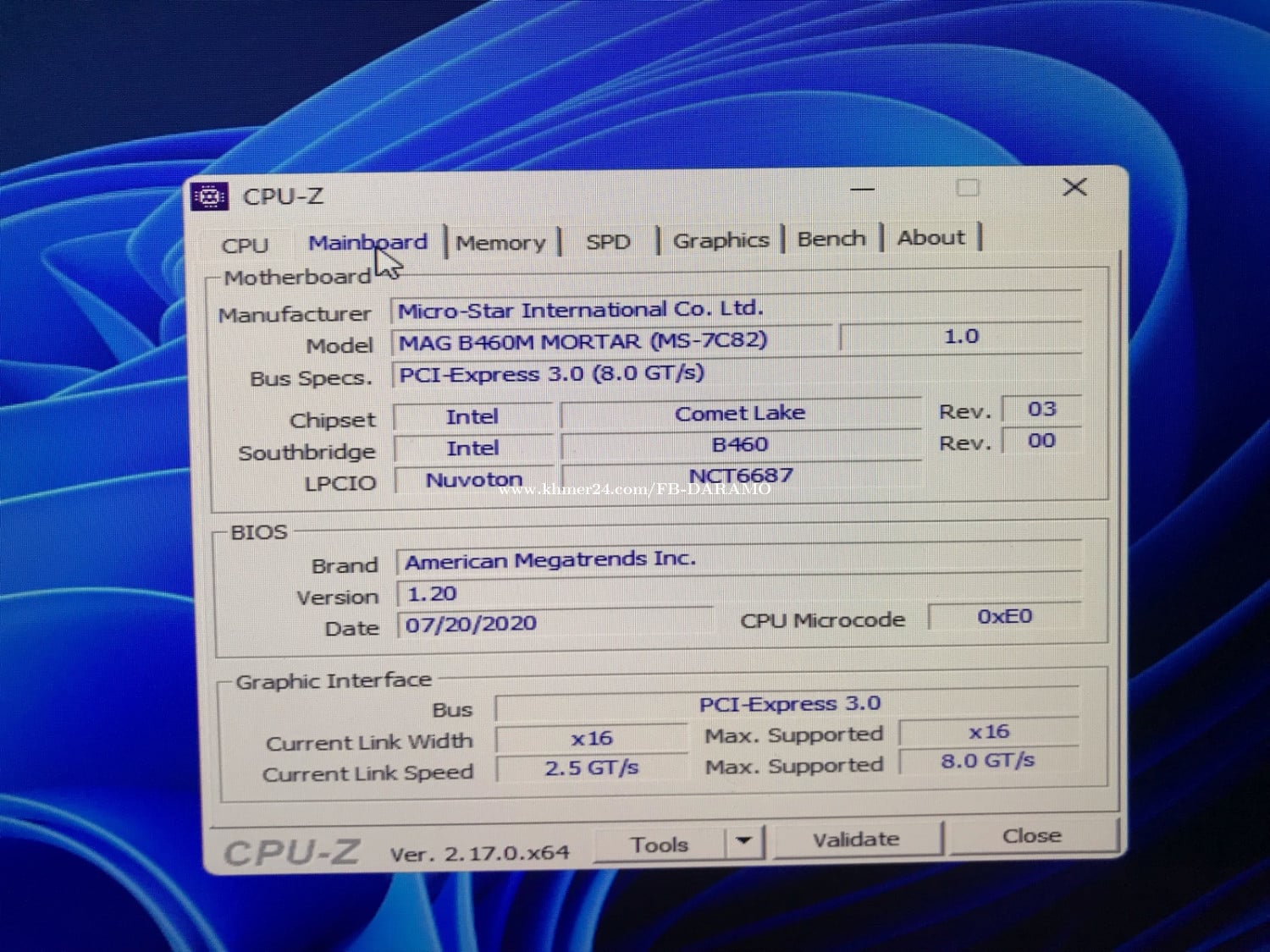
Task: Click the Tools button
Action: (x=659, y=844)
